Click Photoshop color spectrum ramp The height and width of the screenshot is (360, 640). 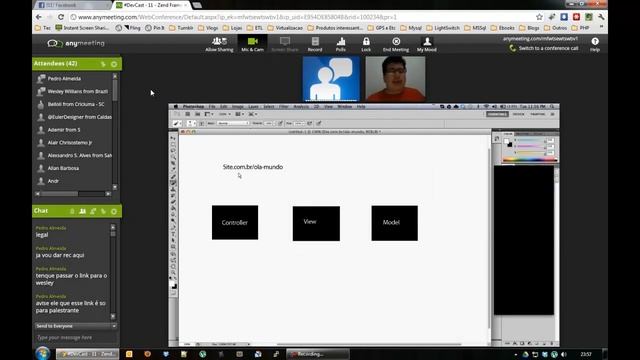point(530,160)
